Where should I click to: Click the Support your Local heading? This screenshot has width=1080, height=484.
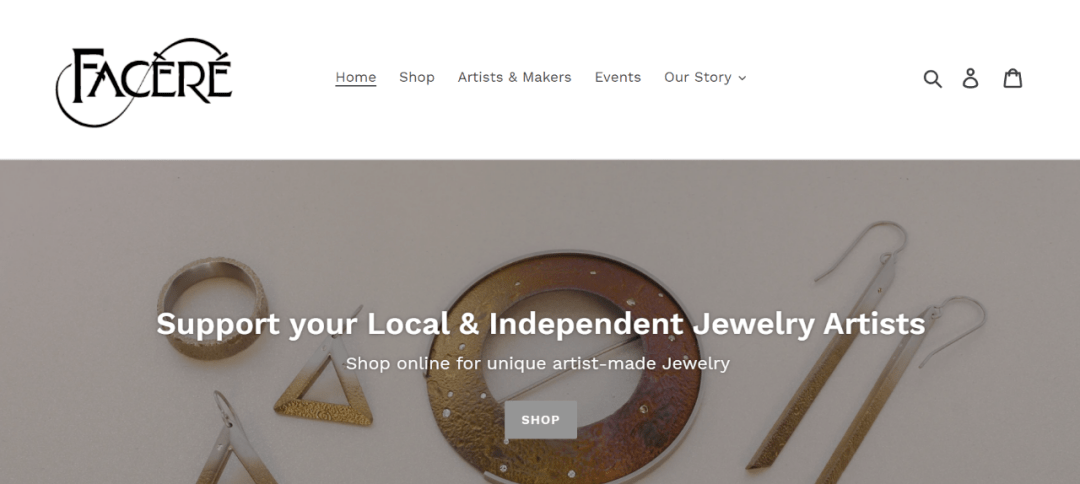(x=540, y=324)
